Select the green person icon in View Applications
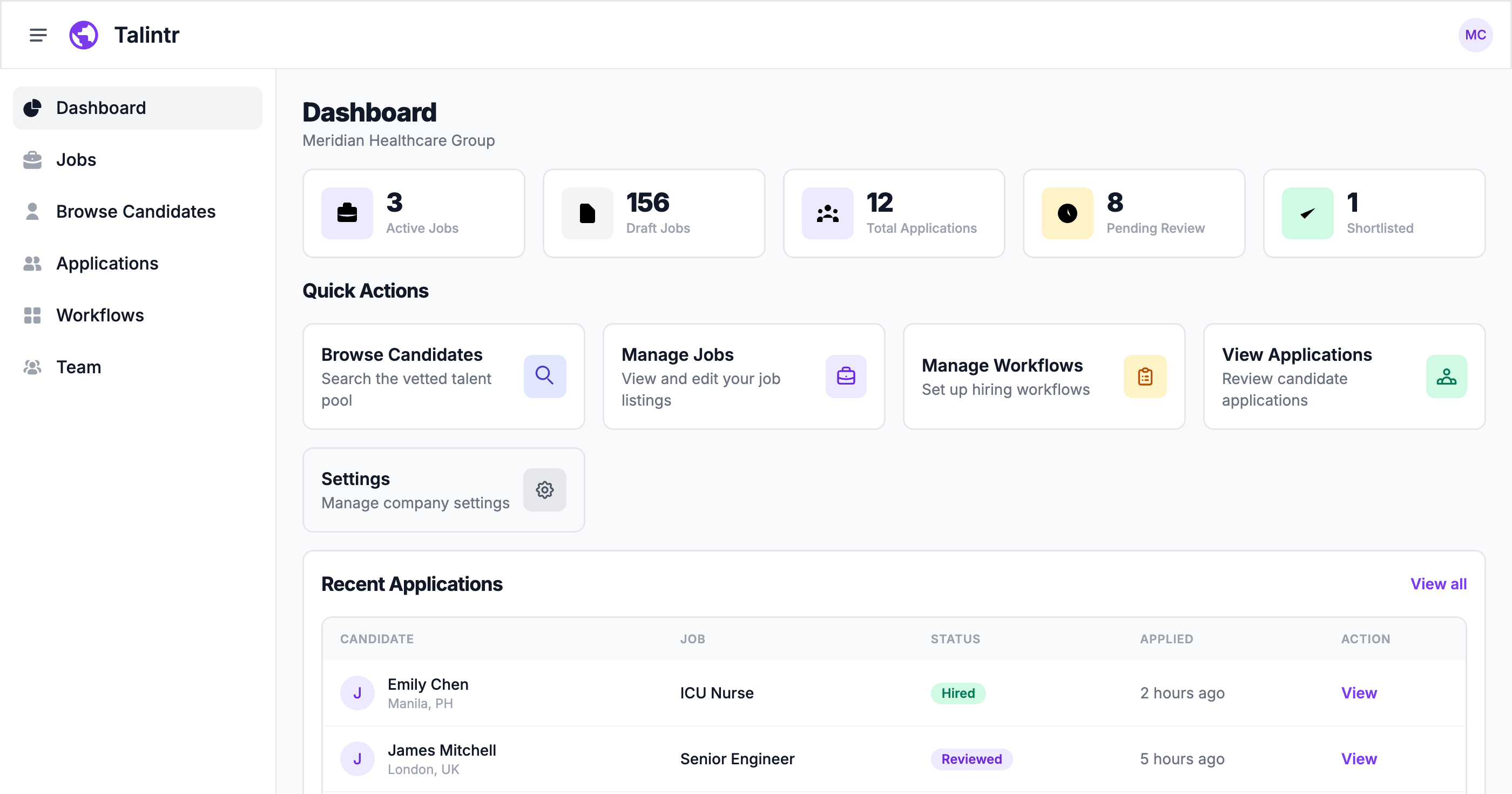The height and width of the screenshot is (794, 1512). (1446, 376)
